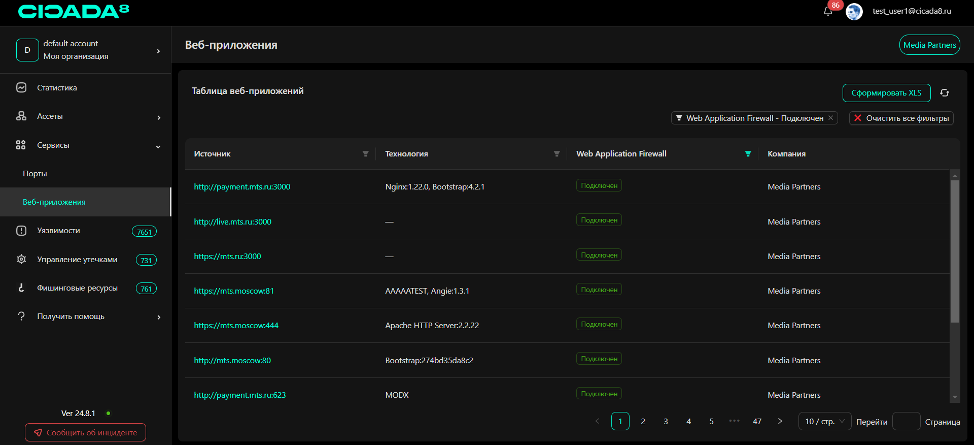
Task: Remove the Web Application Firewall filter tag
Action: [831, 118]
